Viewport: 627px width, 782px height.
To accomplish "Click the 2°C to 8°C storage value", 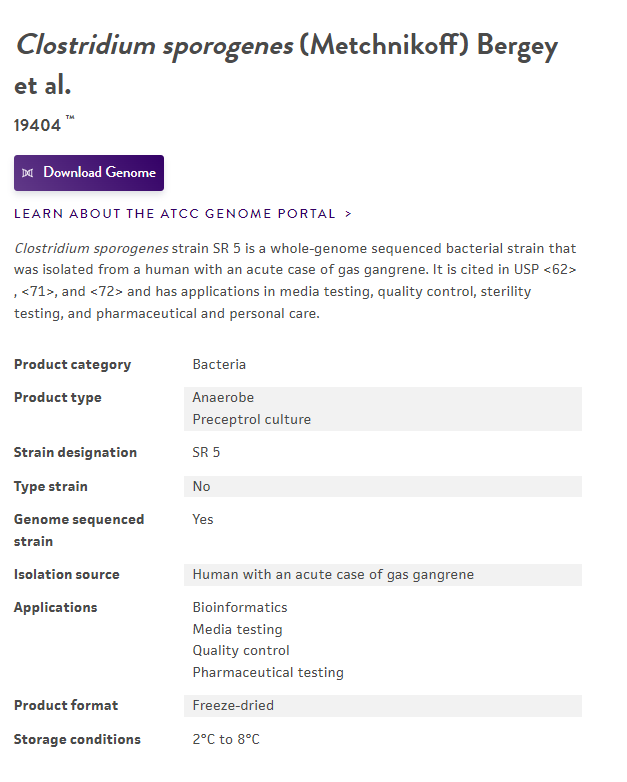I will pos(226,740).
